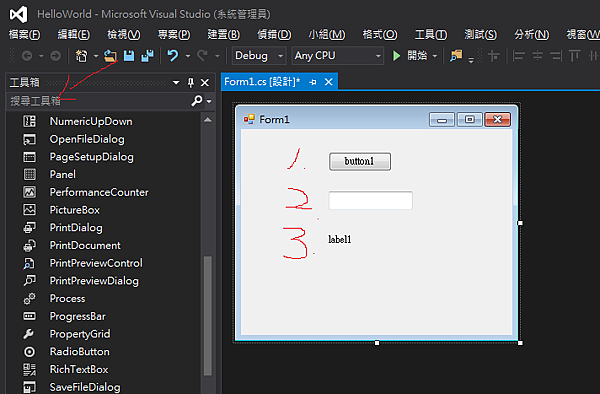600x394 pixels.
Task: Select the PageSetupDialog control icon
Action: click(x=29, y=157)
